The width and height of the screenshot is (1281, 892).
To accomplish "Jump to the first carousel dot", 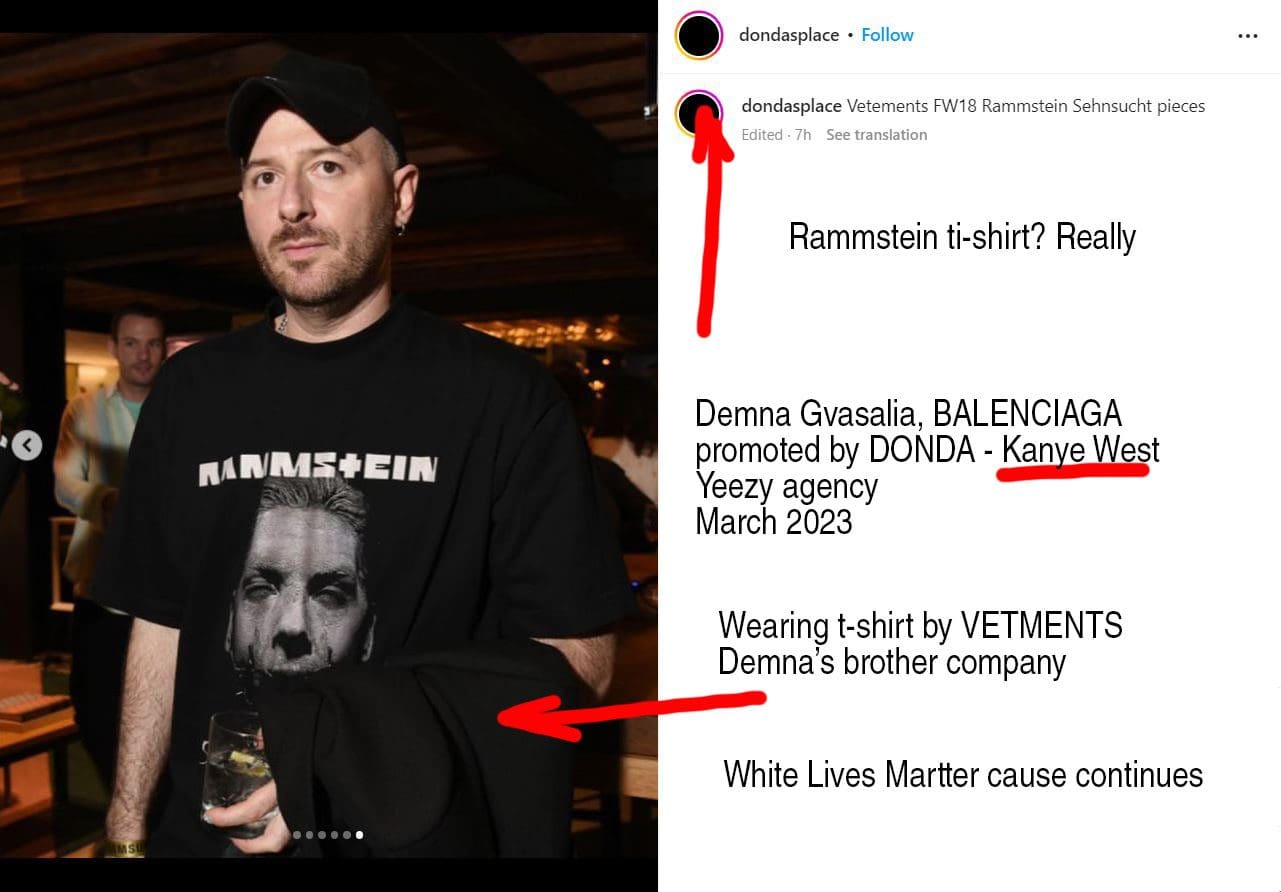I will (x=297, y=834).
